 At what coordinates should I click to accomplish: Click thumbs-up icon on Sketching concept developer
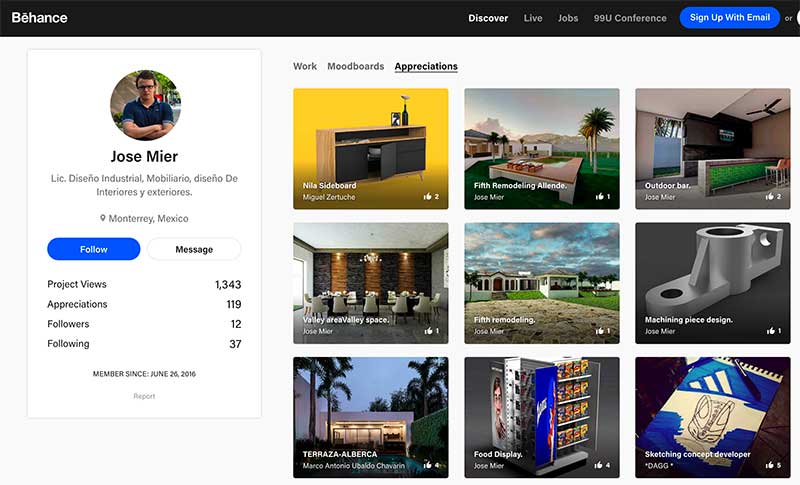(770, 465)
